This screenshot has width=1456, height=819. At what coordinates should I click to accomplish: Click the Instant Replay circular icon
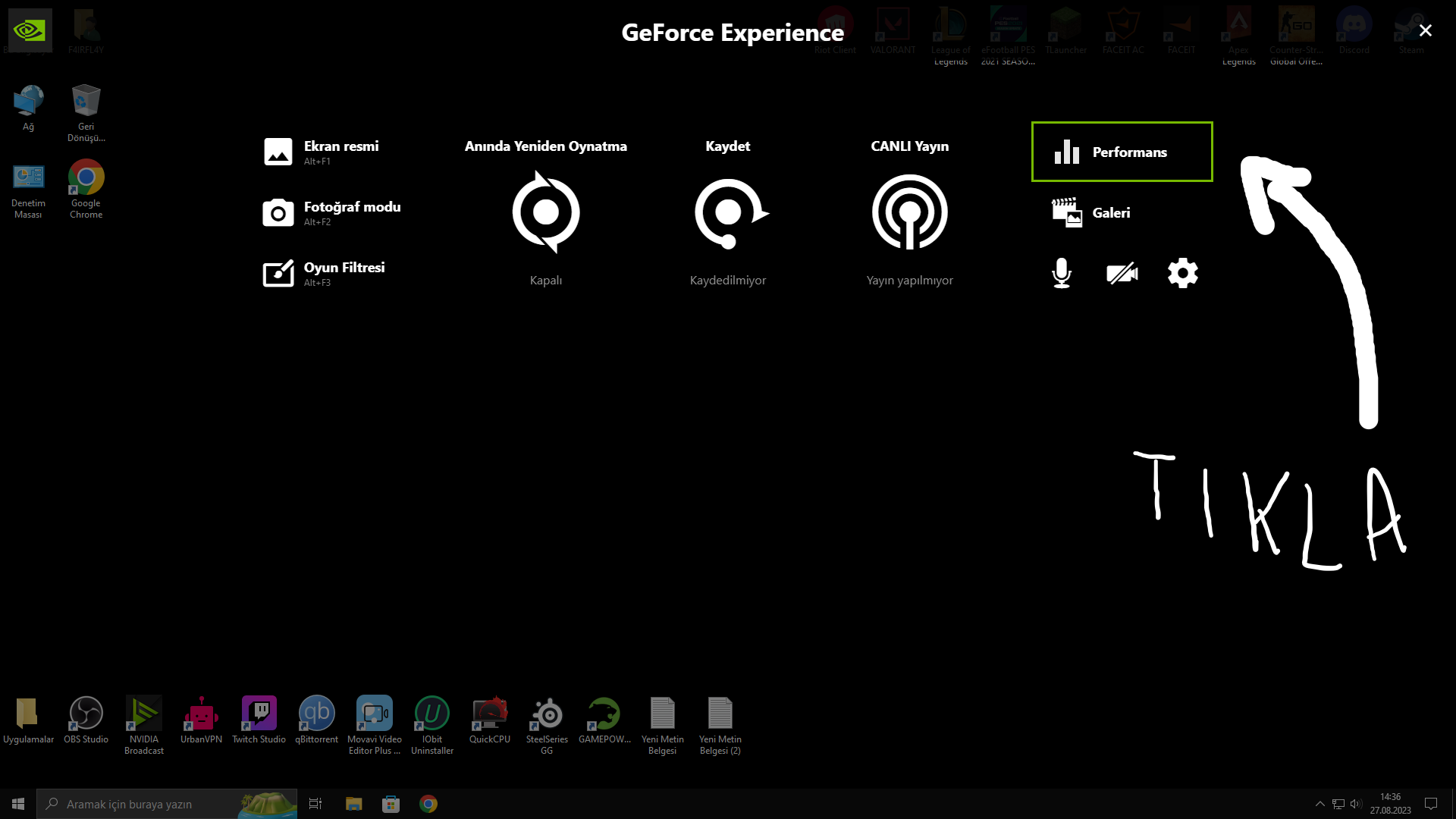tap(546, 212)
